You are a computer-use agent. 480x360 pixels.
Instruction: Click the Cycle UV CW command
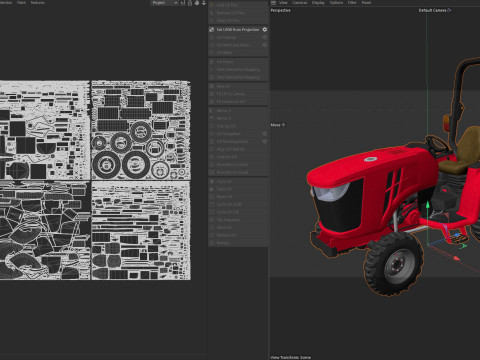238,212
